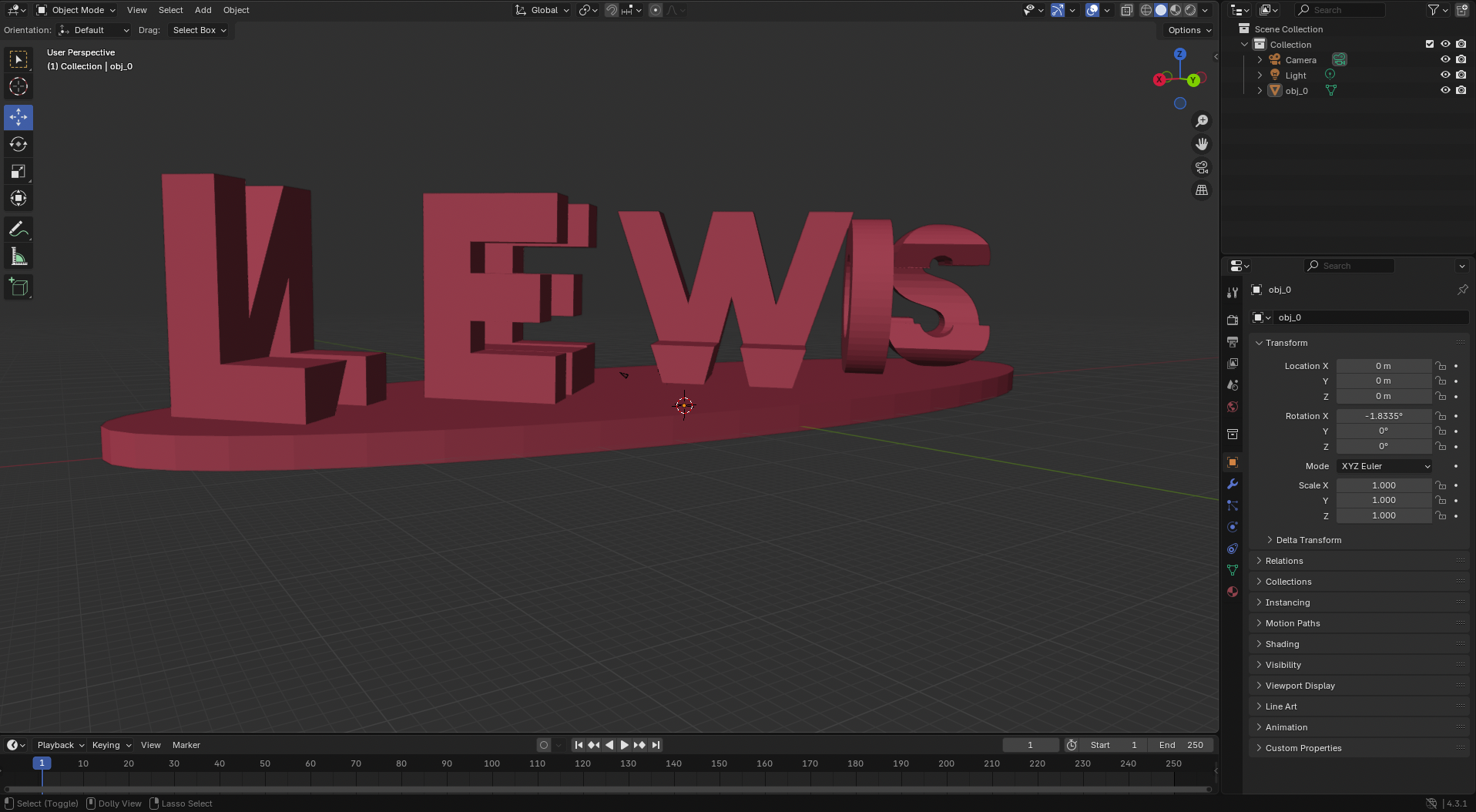This screenshot has height=812, width=1476.
Task: Select the Transform tool
Action: 18,198
